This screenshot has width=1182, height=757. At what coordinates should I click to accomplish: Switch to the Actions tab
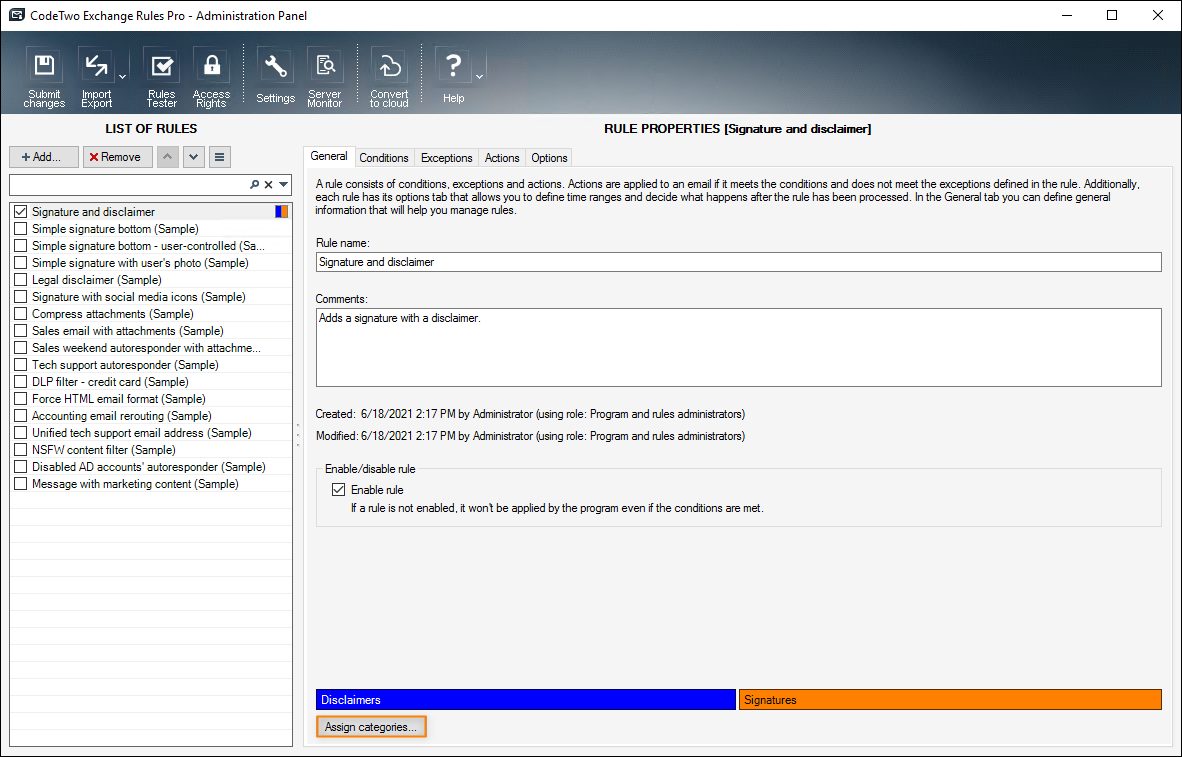(502, 158)
